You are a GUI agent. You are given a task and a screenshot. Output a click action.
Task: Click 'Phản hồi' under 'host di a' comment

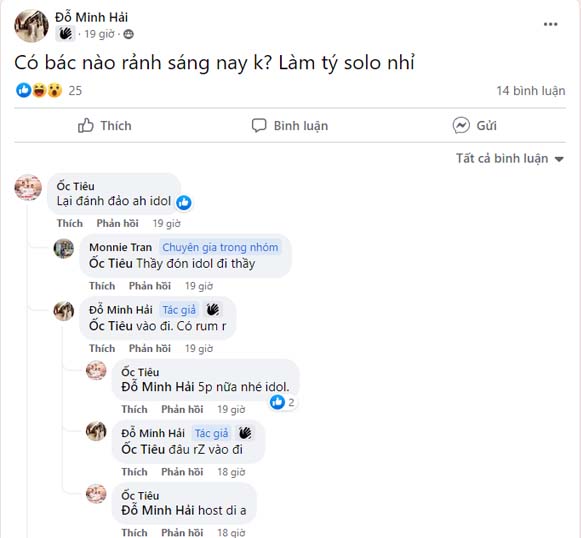click(x=182, y=532)
